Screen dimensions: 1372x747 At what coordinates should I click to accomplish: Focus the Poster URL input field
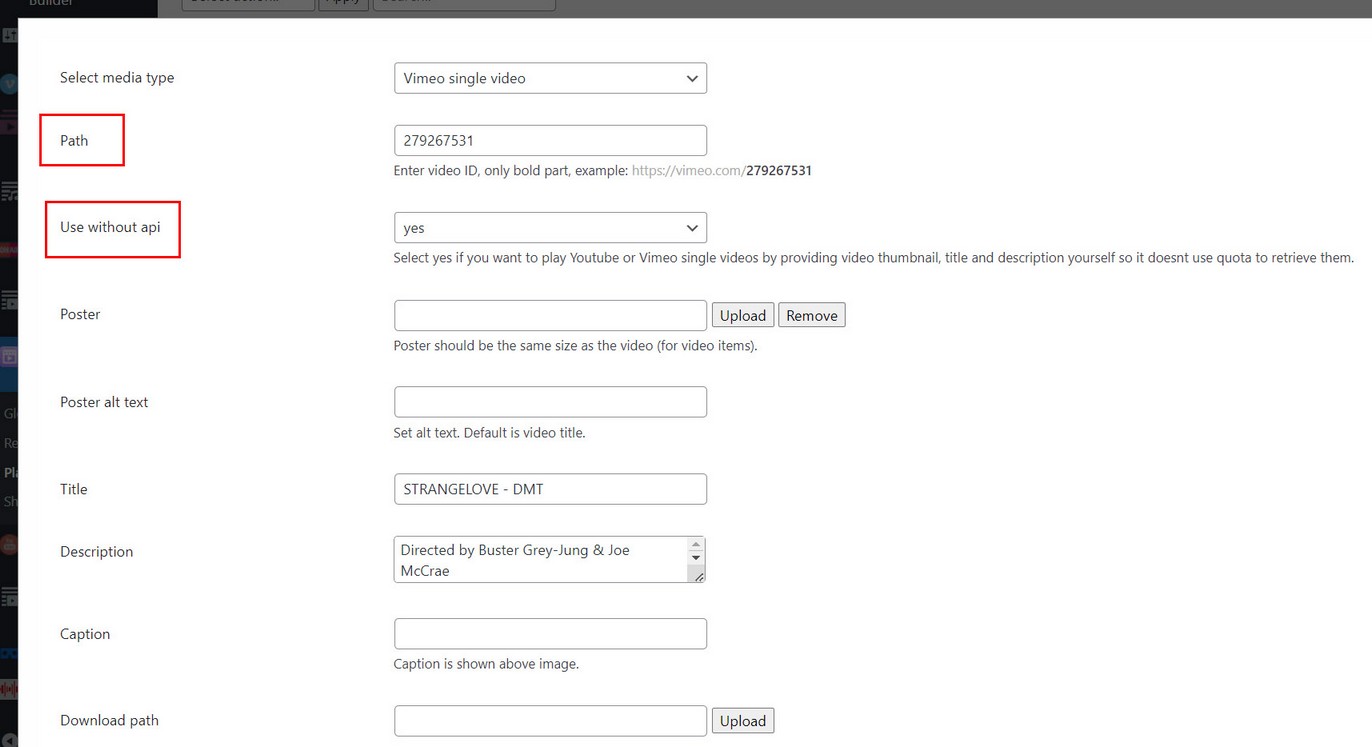pos(550,315)
